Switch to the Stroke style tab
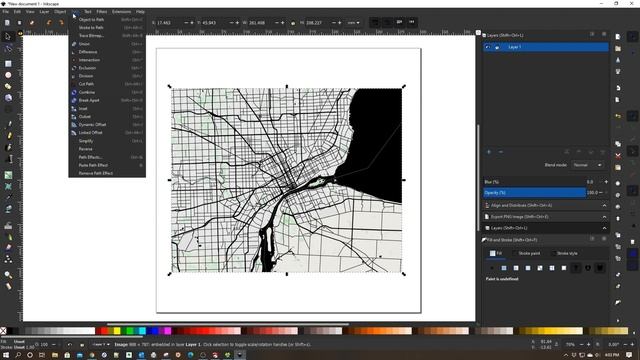Image resolution: width=640 pixels, height=360 pixels. [x=564, y=253]
